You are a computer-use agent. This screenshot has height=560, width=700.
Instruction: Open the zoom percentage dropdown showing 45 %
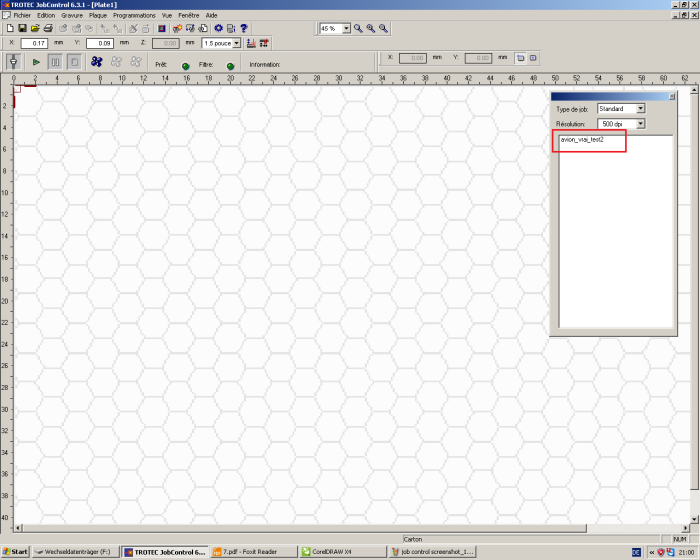pos(346,29)
